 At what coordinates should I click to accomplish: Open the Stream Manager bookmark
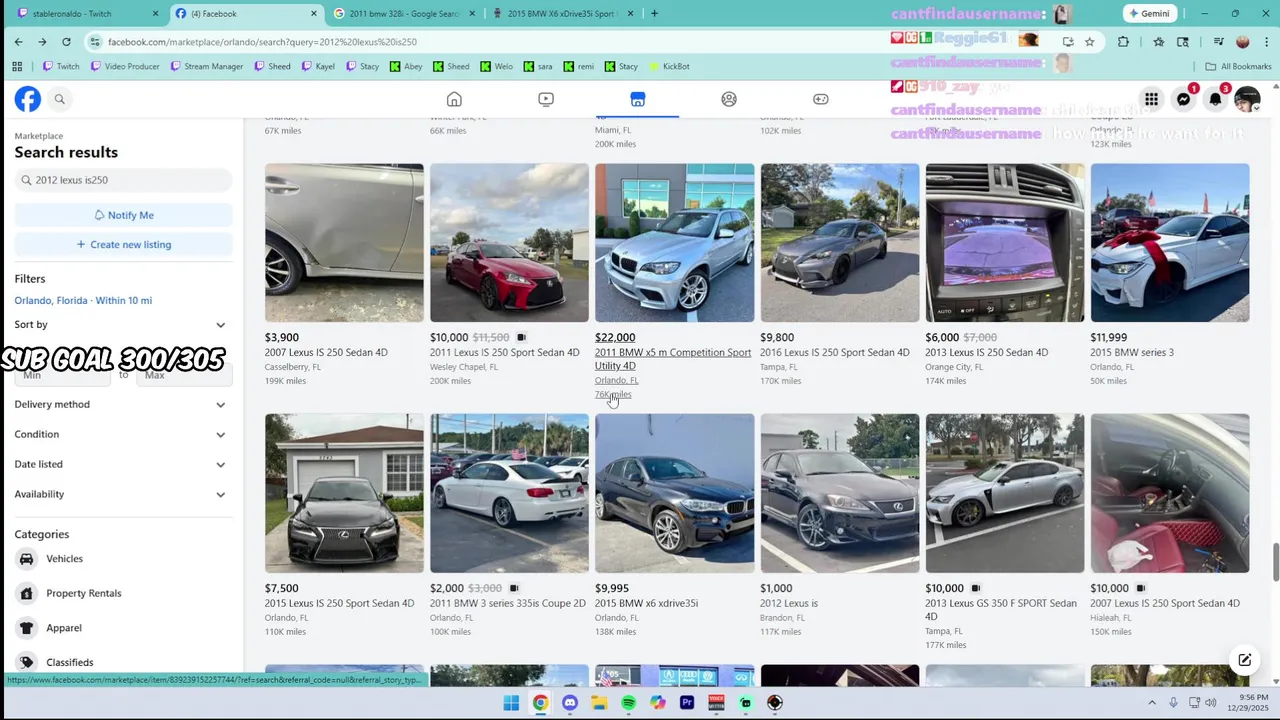pyautogui.click(x=206, y=66)
